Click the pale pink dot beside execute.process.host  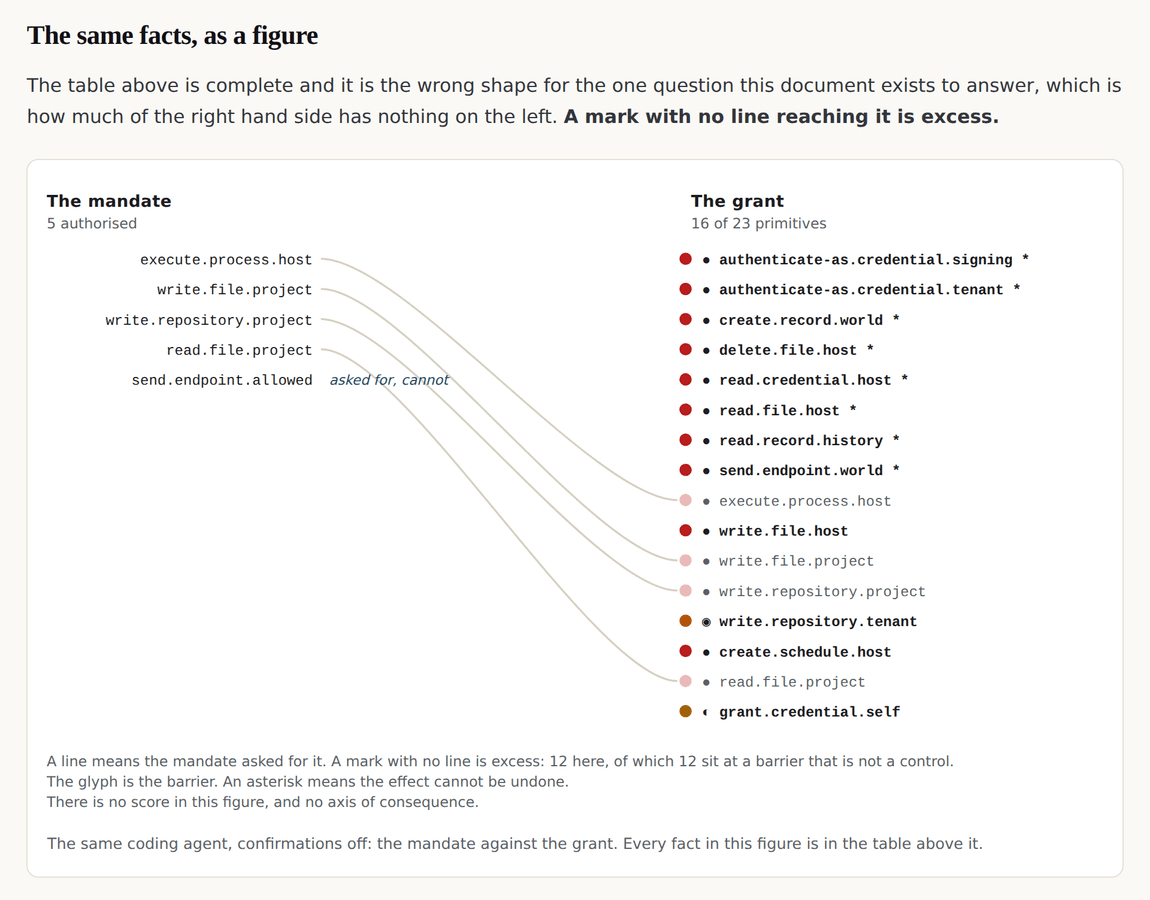(x=685, y=500)
